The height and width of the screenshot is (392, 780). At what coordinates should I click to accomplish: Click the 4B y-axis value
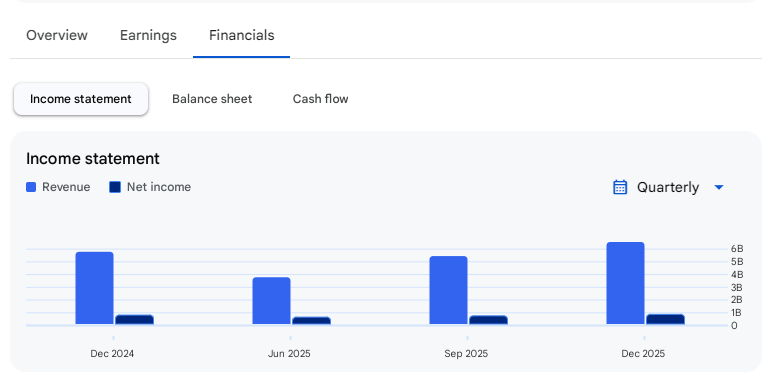tap(737, 275)
